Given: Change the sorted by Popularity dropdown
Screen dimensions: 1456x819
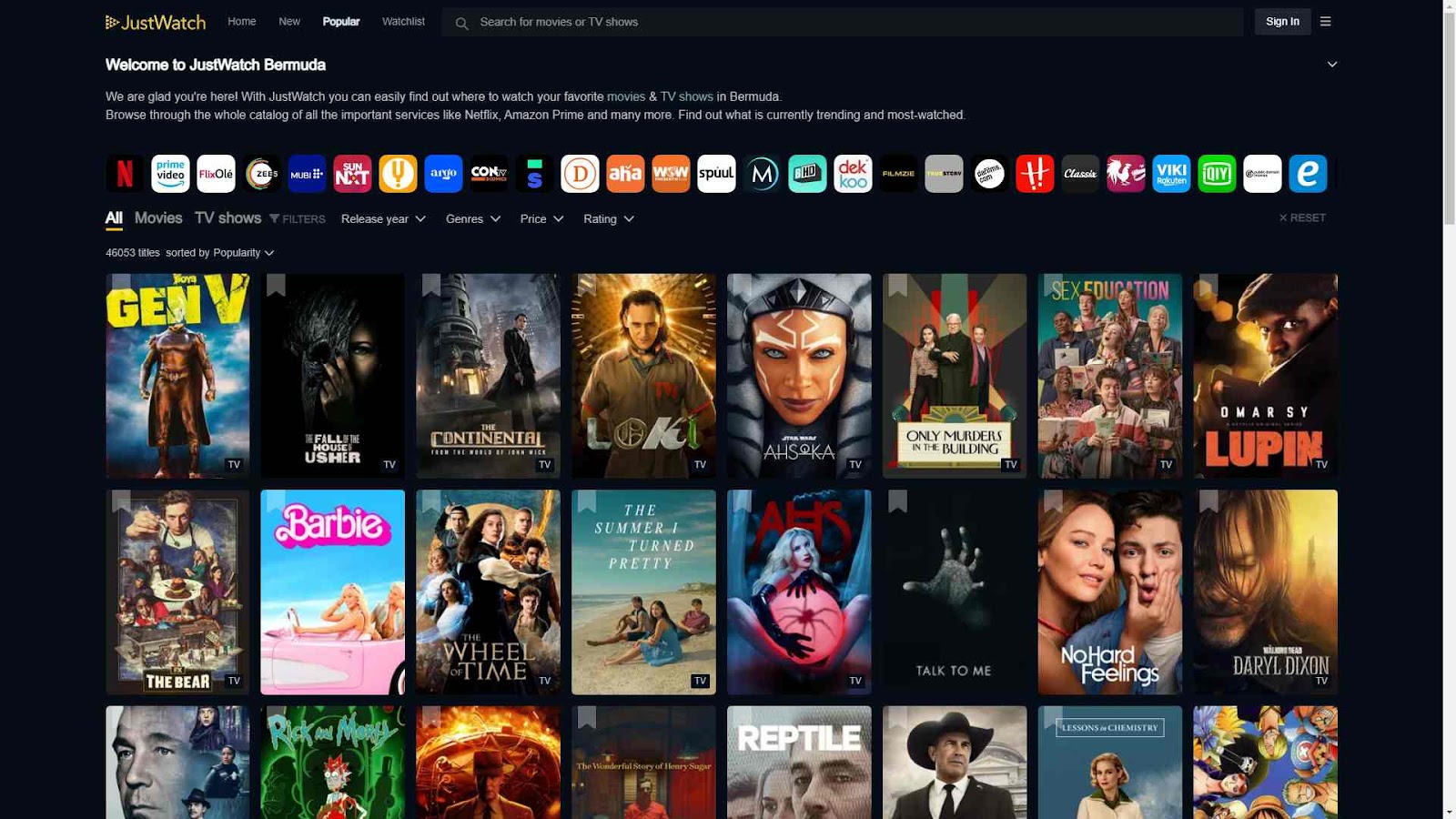Looking at the screenshot, I should [243, 253].
